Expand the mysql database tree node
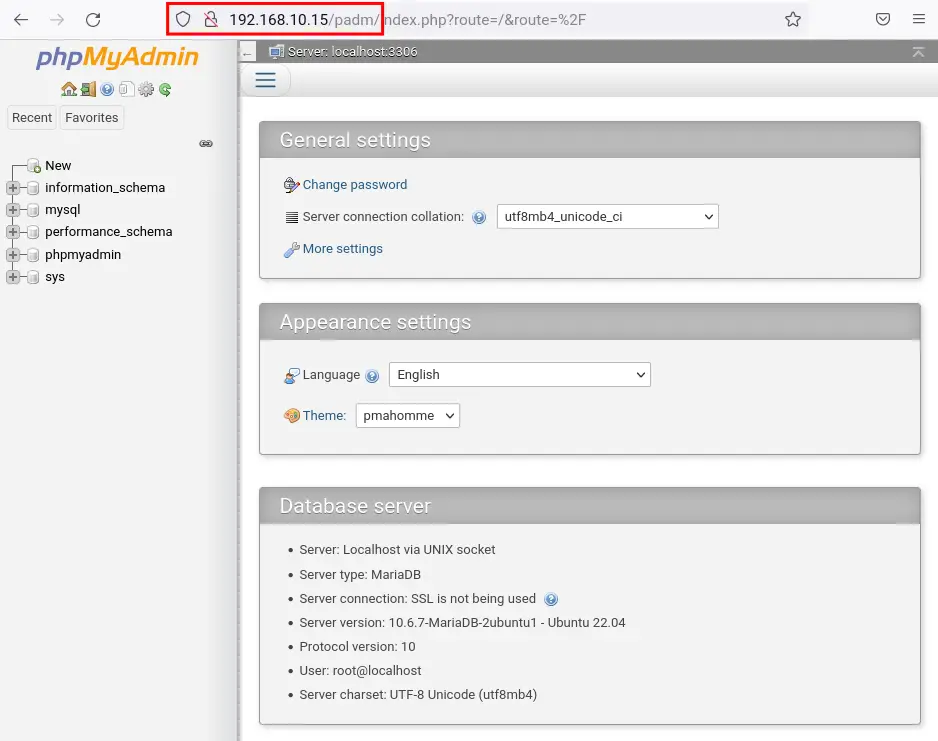Screen dimensions: 938x741 pos(13,210)
